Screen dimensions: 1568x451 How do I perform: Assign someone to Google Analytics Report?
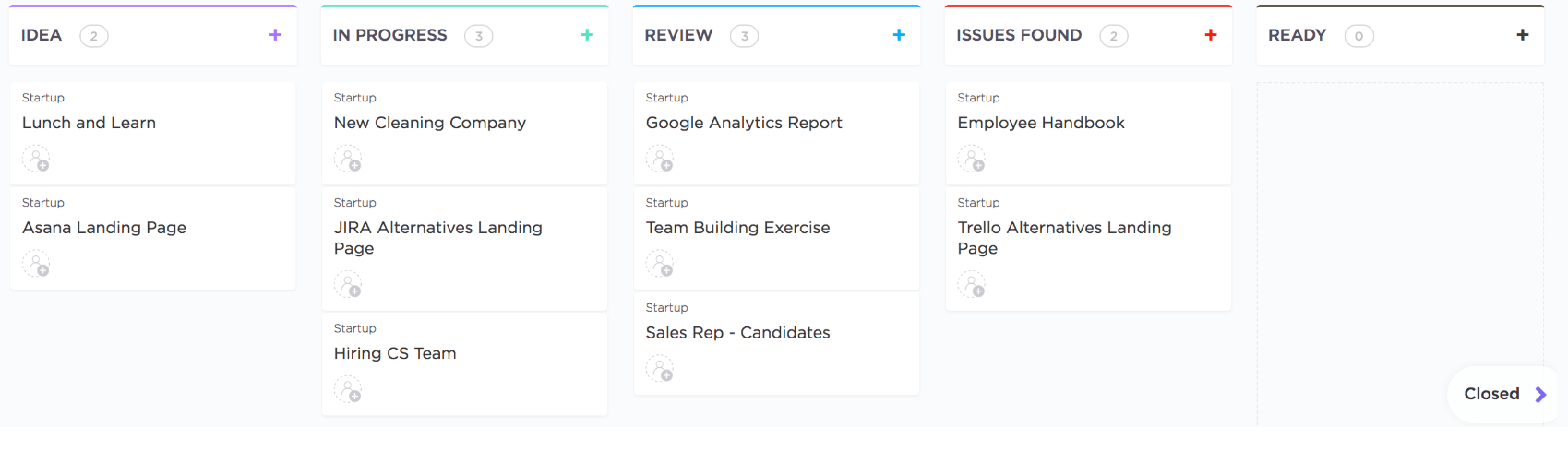[660, 160]
